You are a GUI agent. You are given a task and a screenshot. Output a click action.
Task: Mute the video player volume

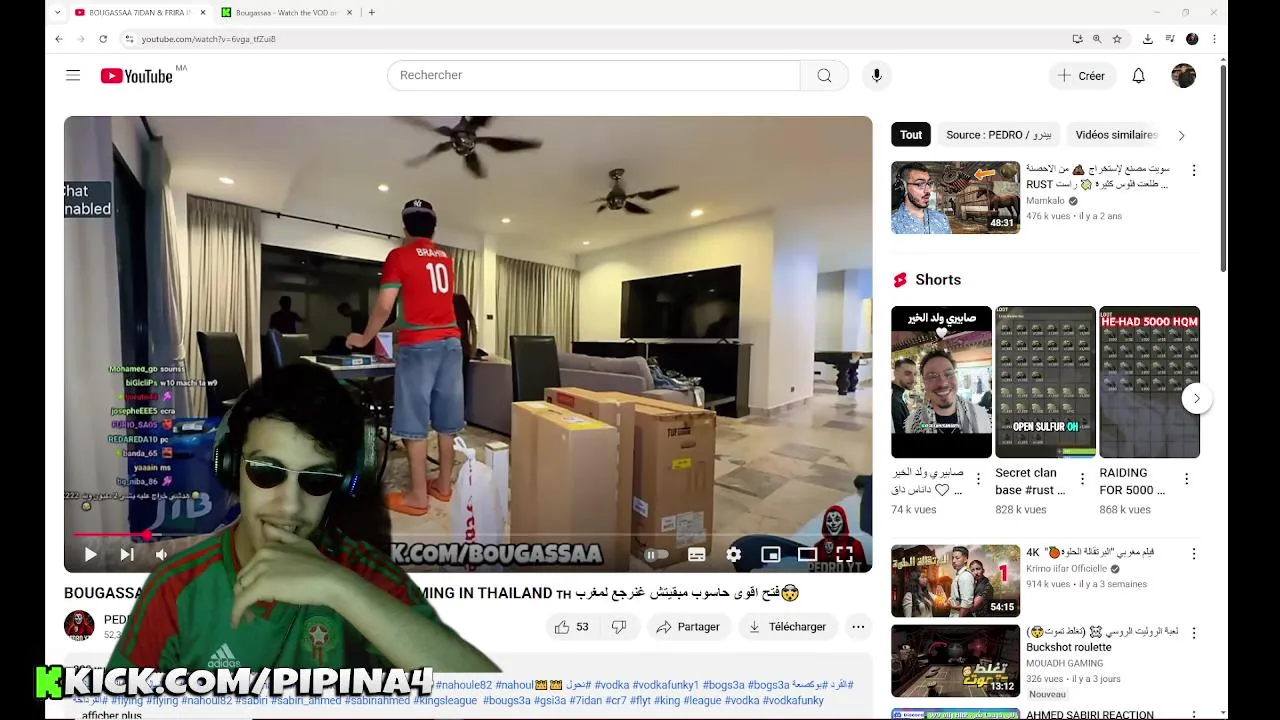(161, 554)
